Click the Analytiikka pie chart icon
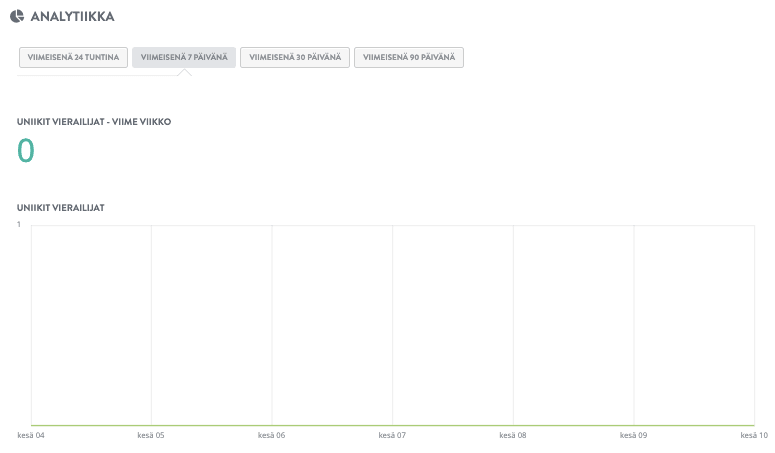The height and width of the screenshot is (453, 775). tap(17, 16)
